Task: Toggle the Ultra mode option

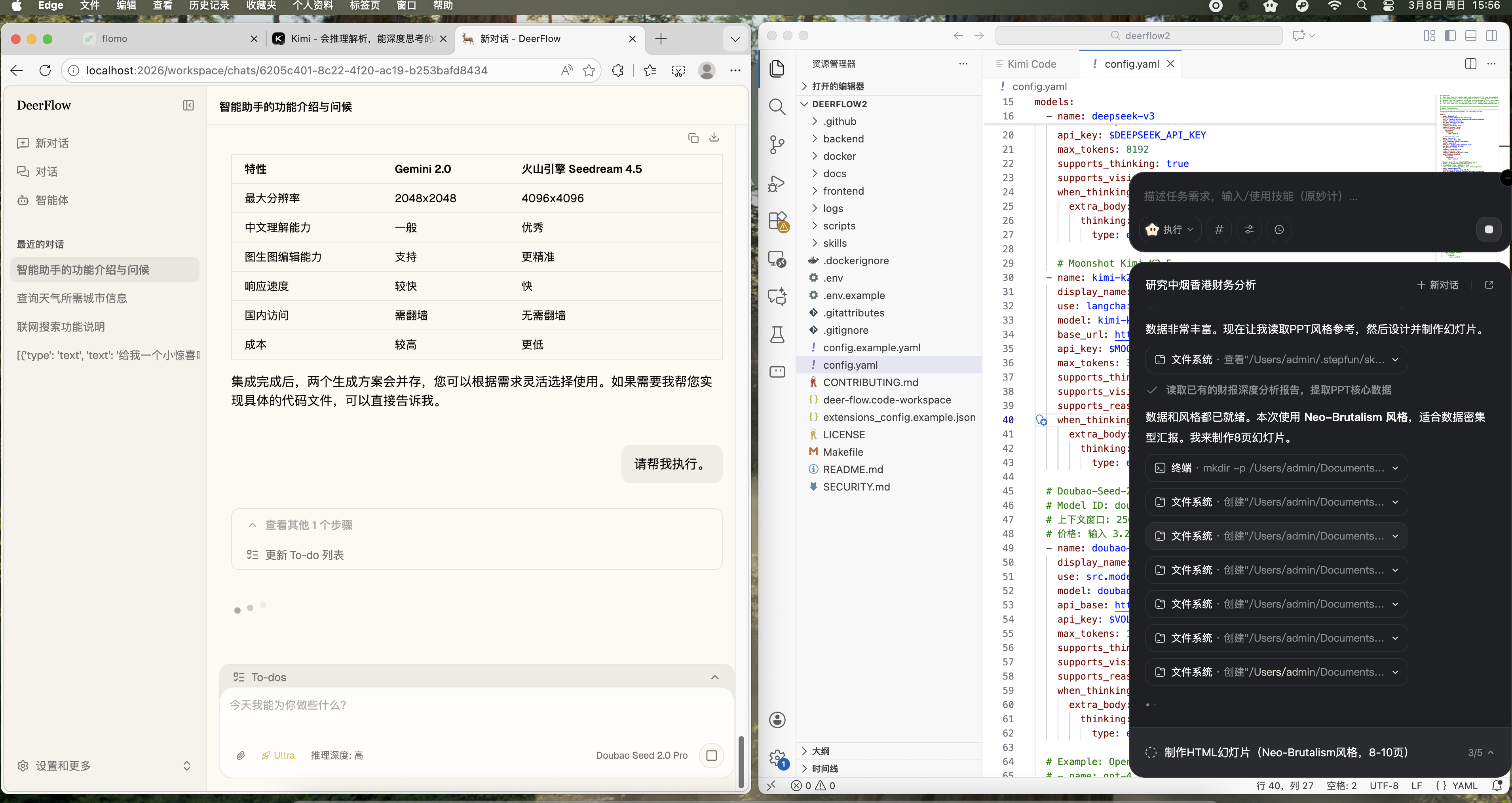Action: click(x=278, y=756)
